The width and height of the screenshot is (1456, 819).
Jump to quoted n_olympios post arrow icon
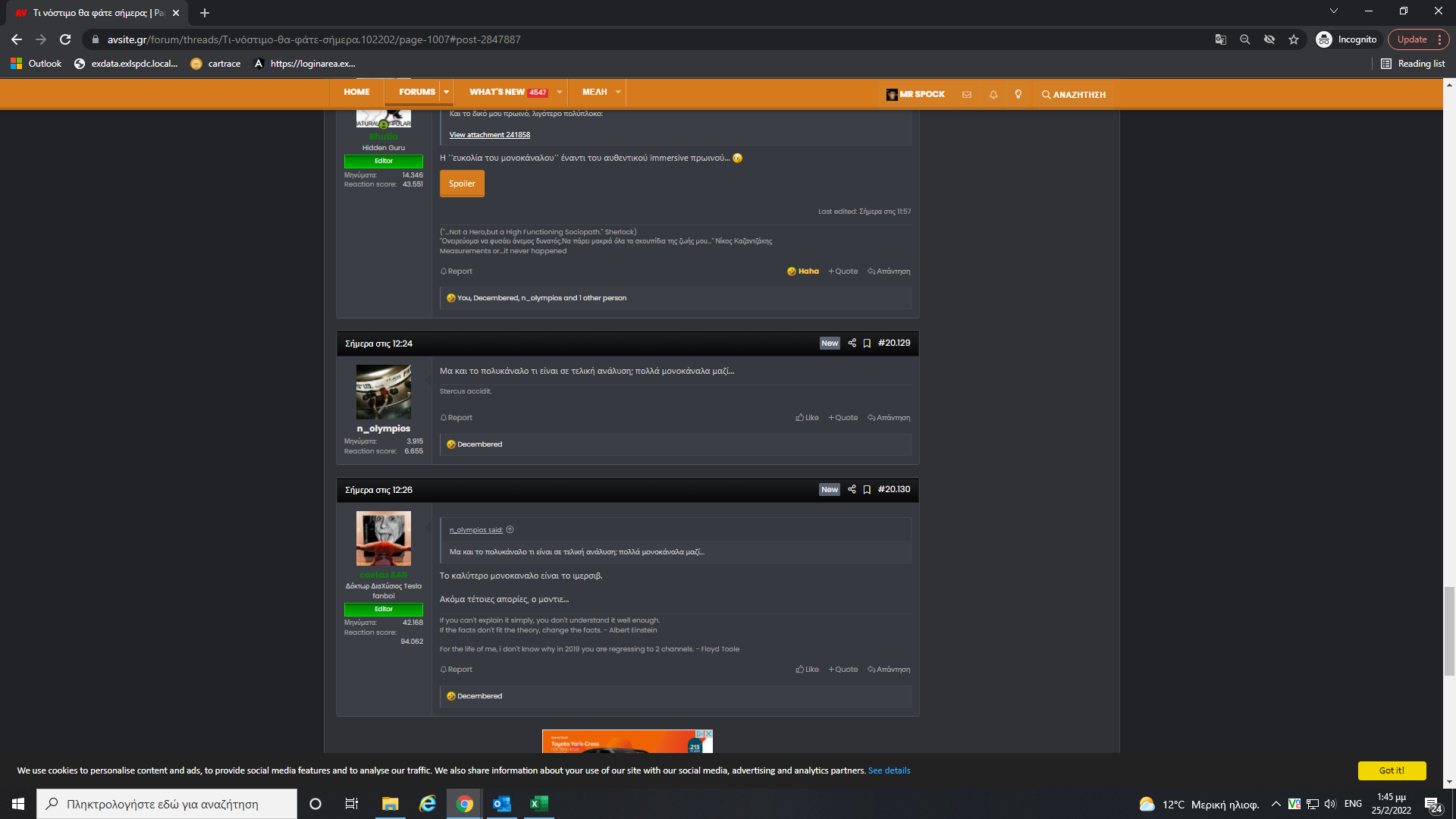510,530
